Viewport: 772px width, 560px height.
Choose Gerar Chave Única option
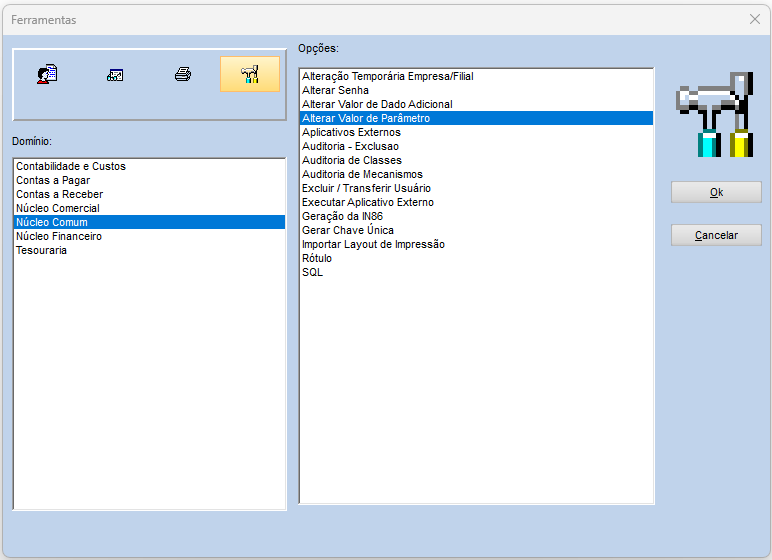click(x=348, y=230)
